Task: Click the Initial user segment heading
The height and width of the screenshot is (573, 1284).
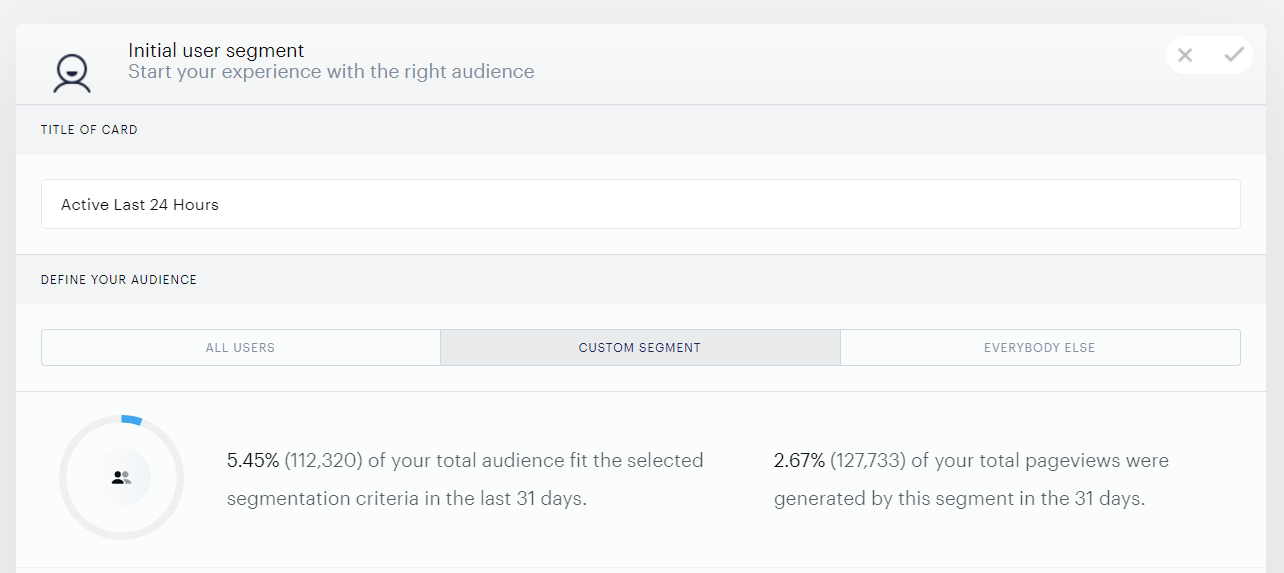Action: (216, 50)
